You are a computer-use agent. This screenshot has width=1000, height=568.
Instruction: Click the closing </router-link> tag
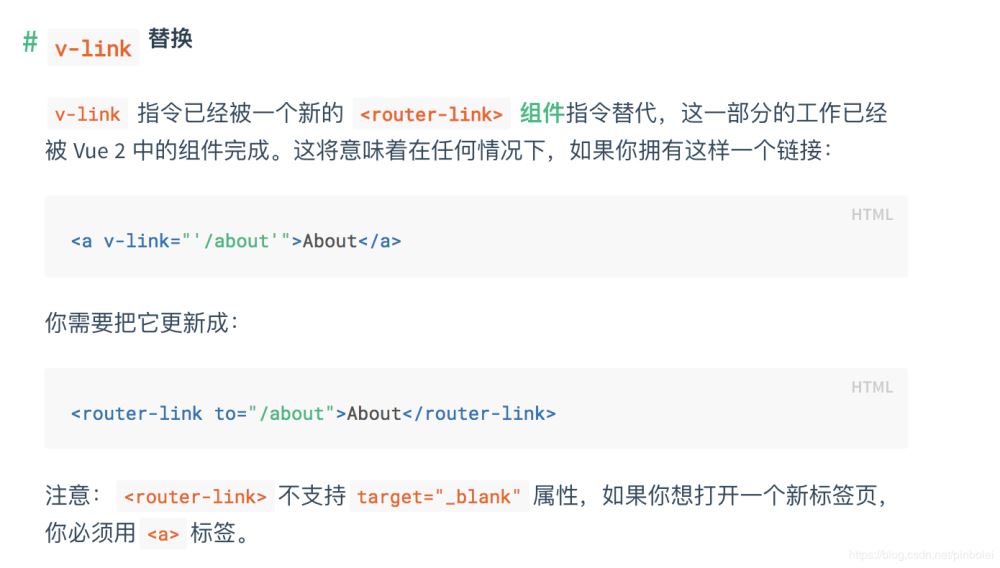478,414
